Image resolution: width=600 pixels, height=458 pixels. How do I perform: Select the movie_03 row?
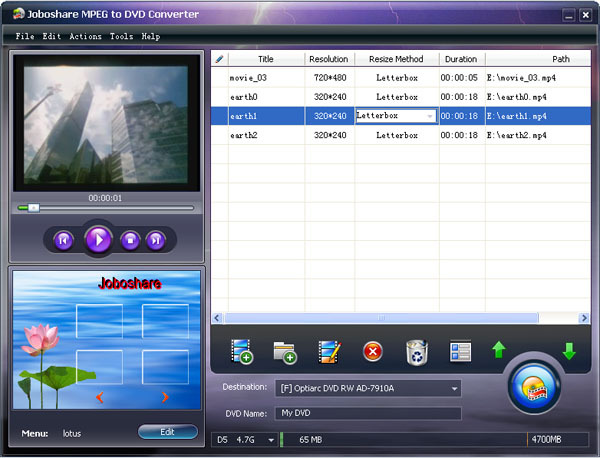pos(401,78)
